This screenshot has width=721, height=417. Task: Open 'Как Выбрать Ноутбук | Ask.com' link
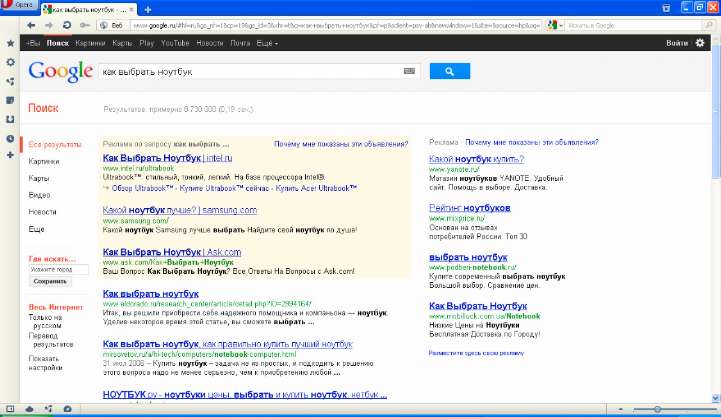coord(172,252)
